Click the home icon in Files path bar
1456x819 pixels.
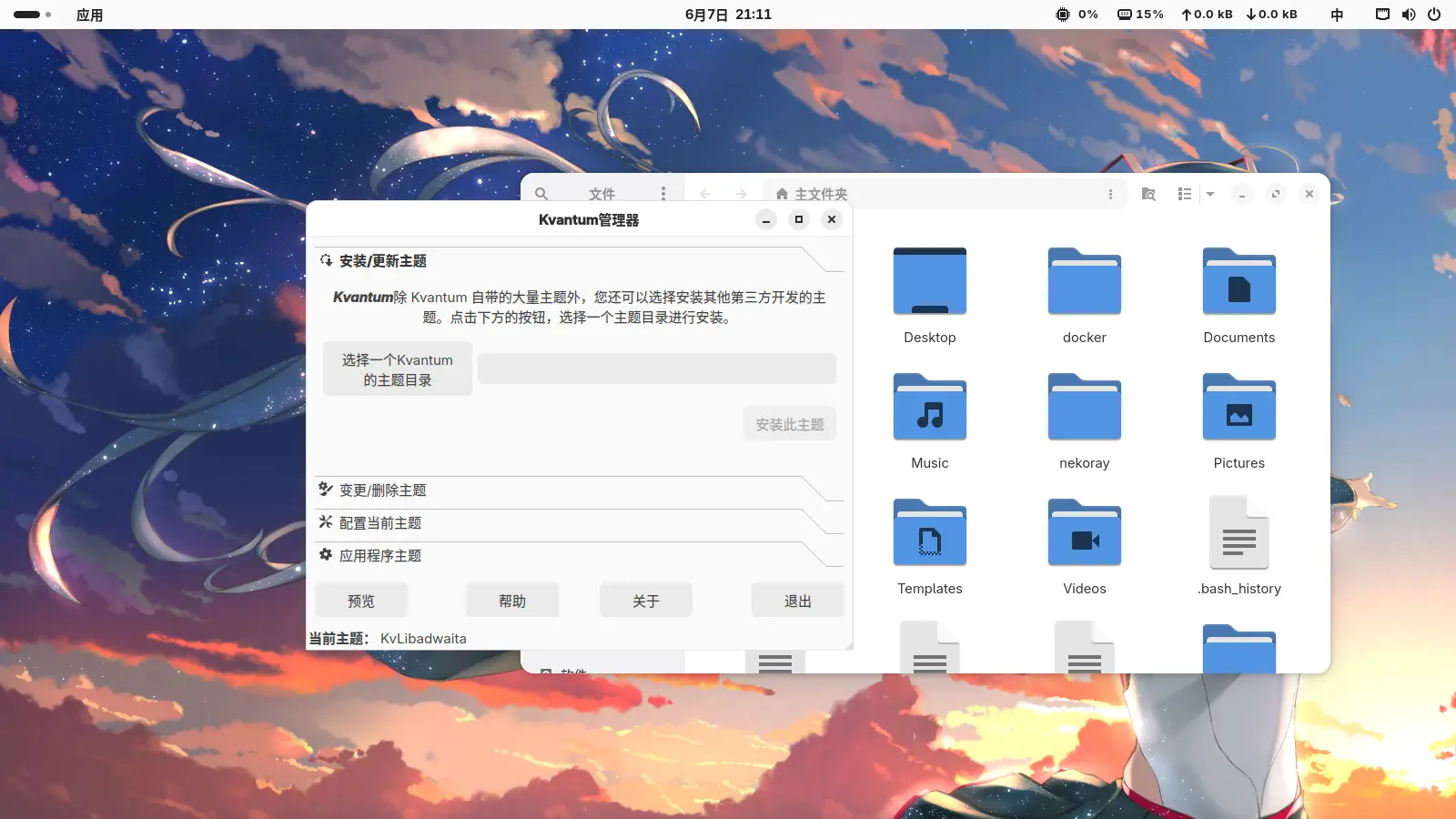click(782, 194)
